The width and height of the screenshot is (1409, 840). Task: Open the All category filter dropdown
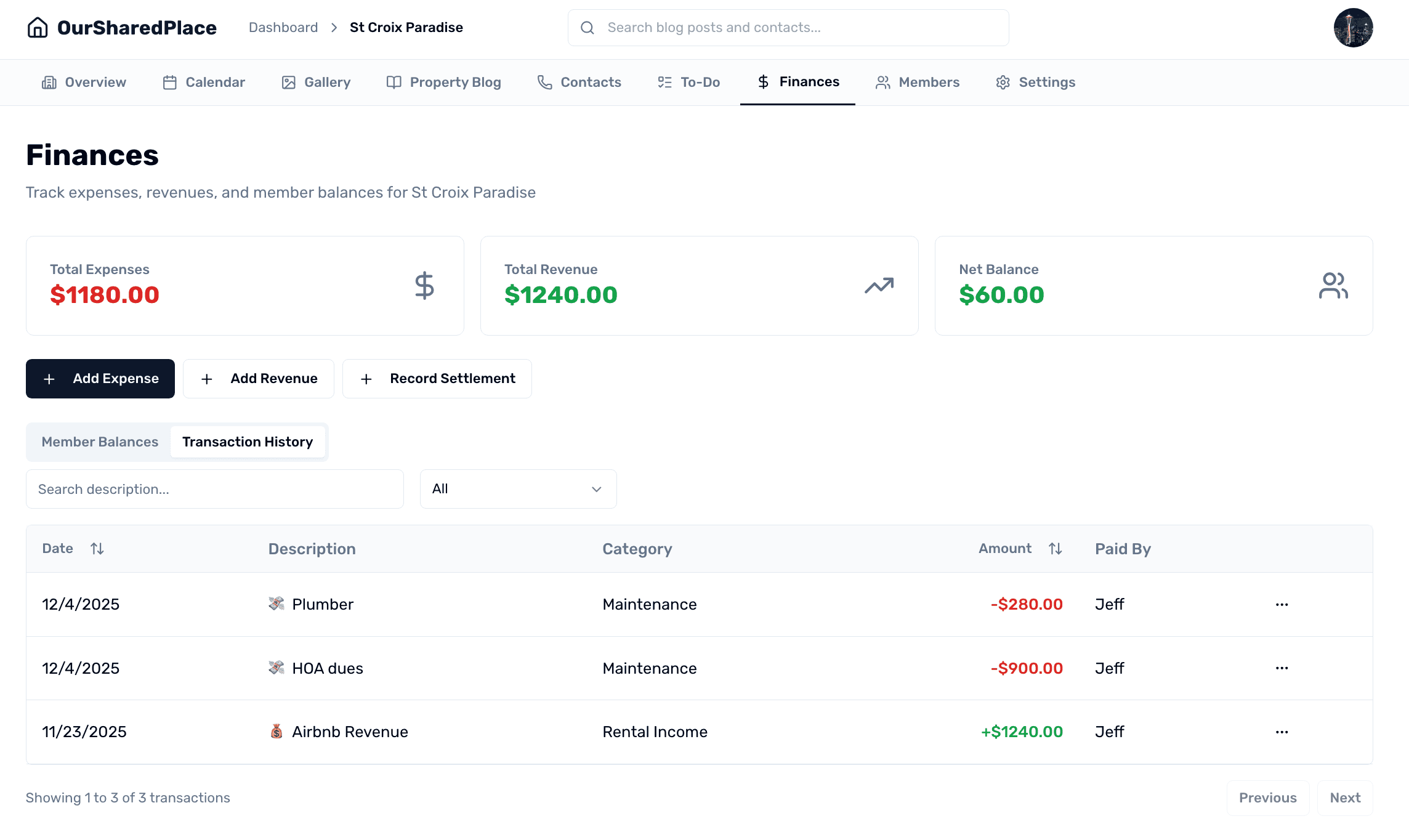(x=517, y=488)
